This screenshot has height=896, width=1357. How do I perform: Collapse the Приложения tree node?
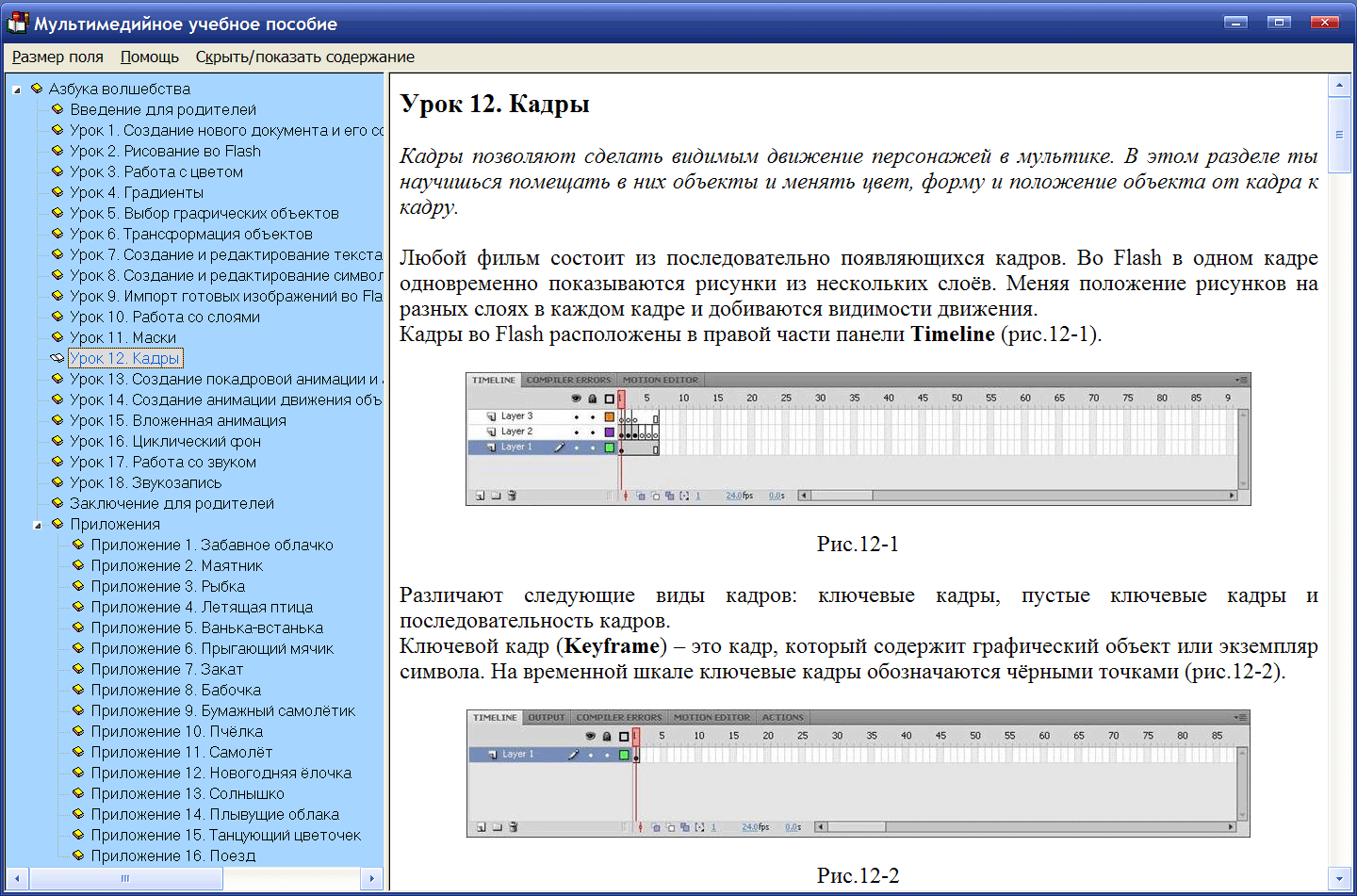(37, 524)
